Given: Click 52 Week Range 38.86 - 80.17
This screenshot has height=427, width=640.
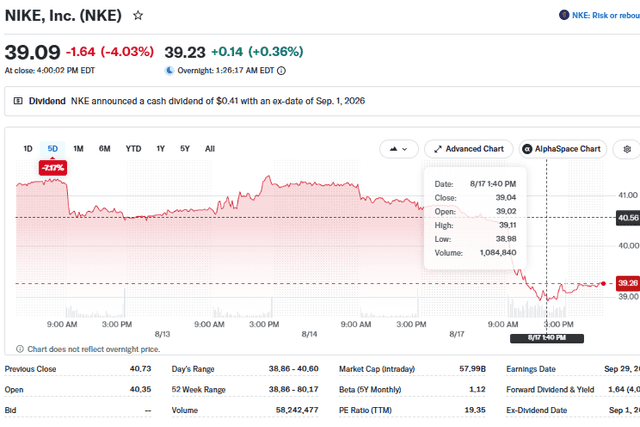Looking at the screenshot, I should click(293, 389).
